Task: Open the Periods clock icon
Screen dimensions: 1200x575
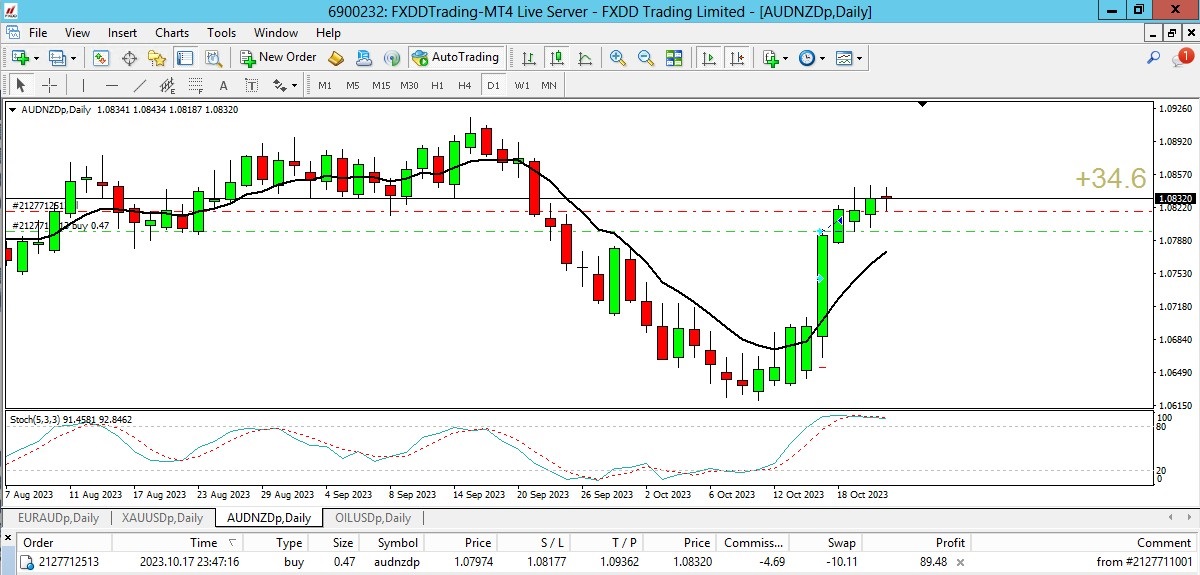Action: click(x=806, y=58)
